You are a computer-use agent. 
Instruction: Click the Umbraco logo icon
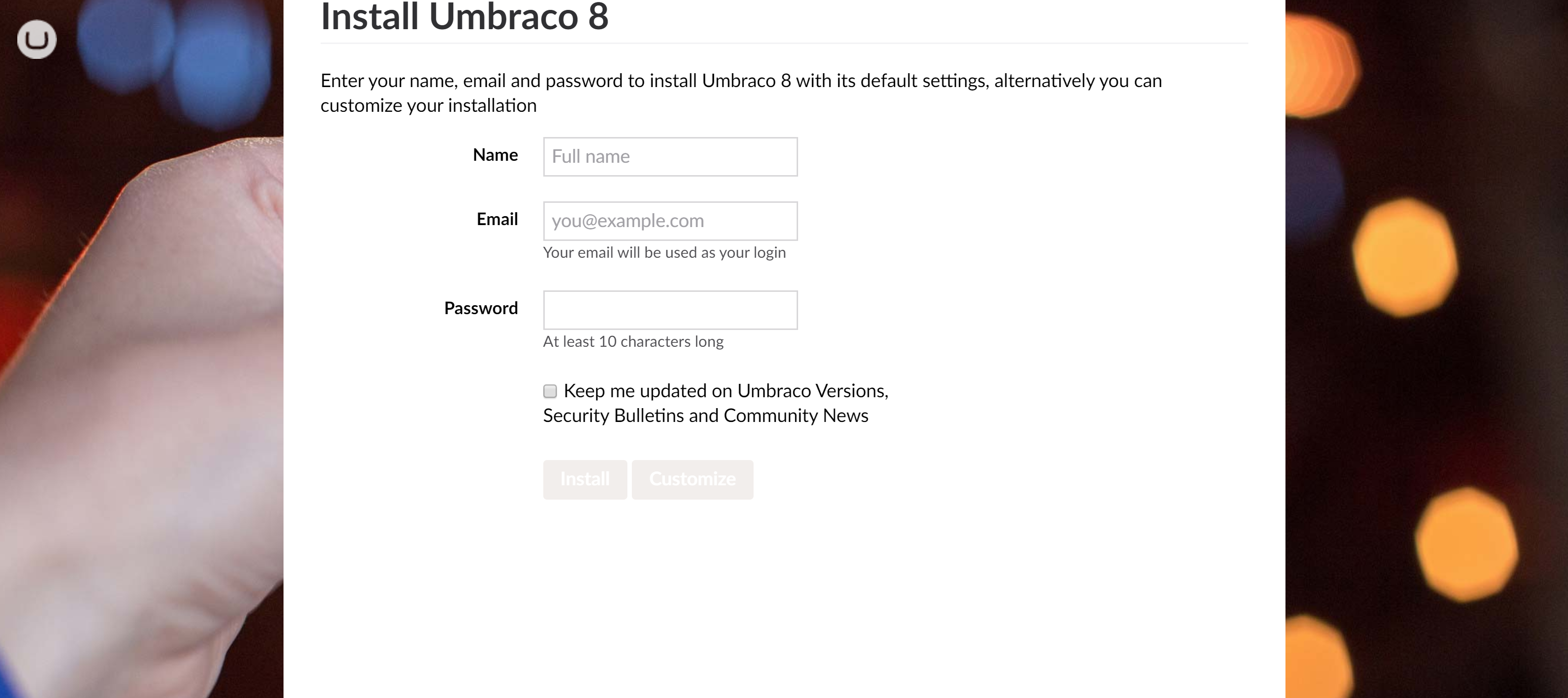(x=37, y=40)
